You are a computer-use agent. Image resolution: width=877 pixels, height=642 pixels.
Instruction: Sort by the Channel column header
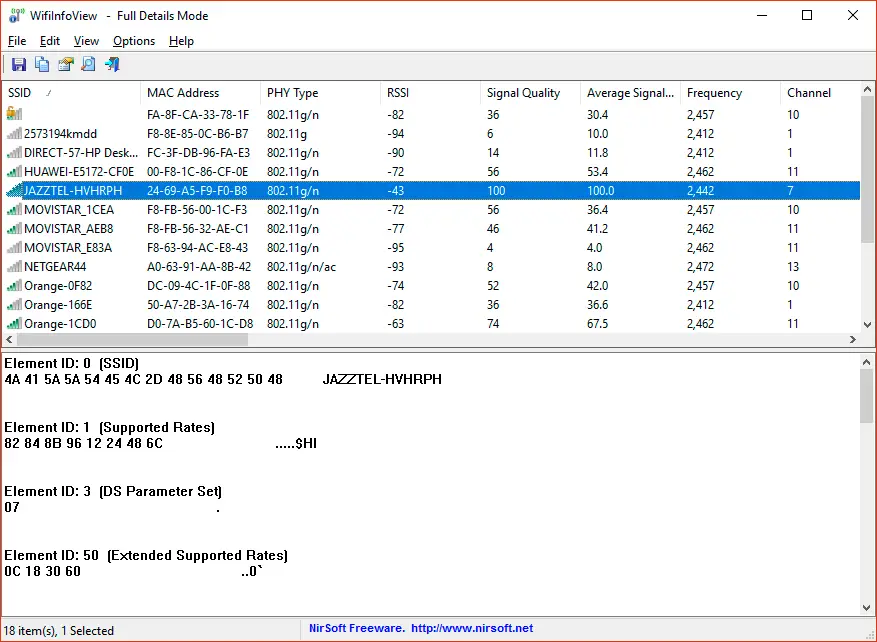(x=820, y=93)
